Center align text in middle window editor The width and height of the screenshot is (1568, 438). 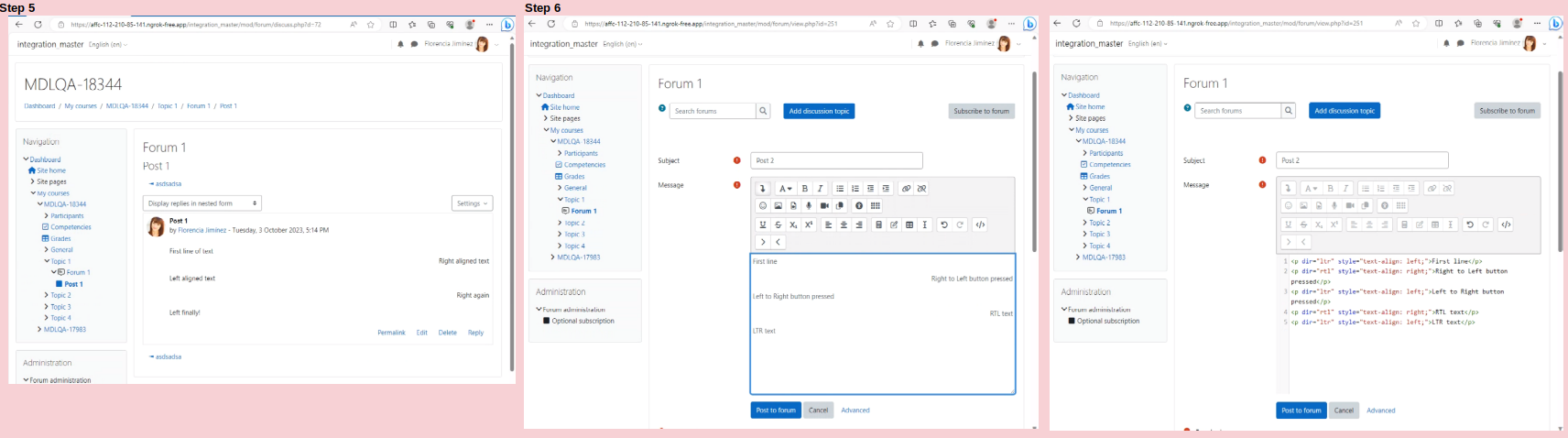coord(844,224)
